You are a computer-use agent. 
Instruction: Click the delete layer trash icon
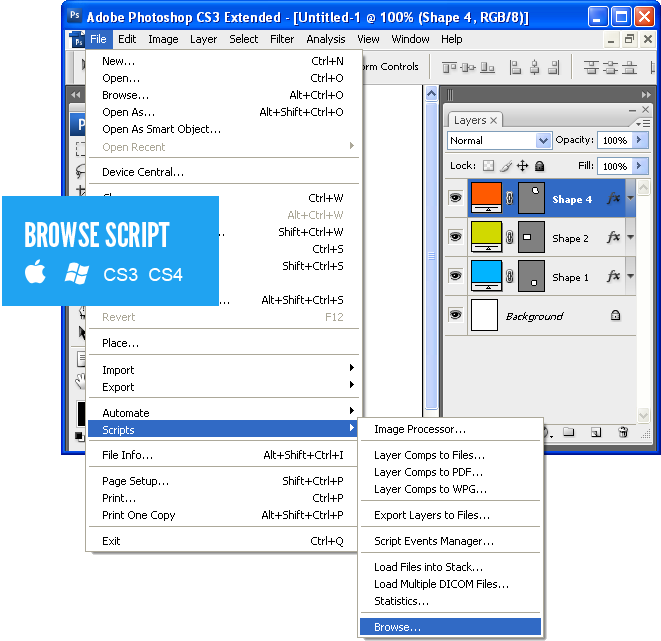click(623, 432)
